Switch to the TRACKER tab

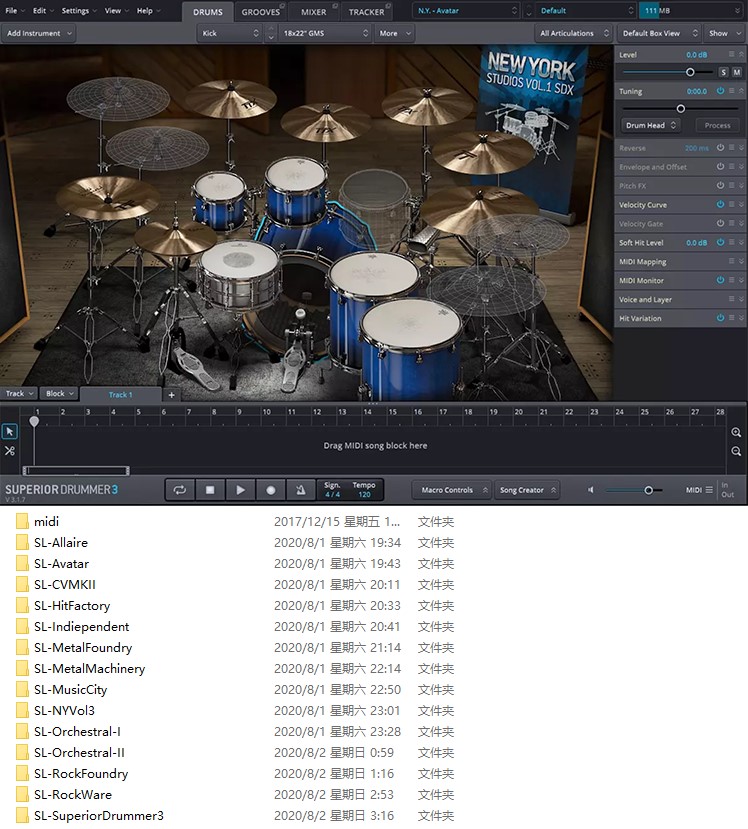[x=366, y=12]
